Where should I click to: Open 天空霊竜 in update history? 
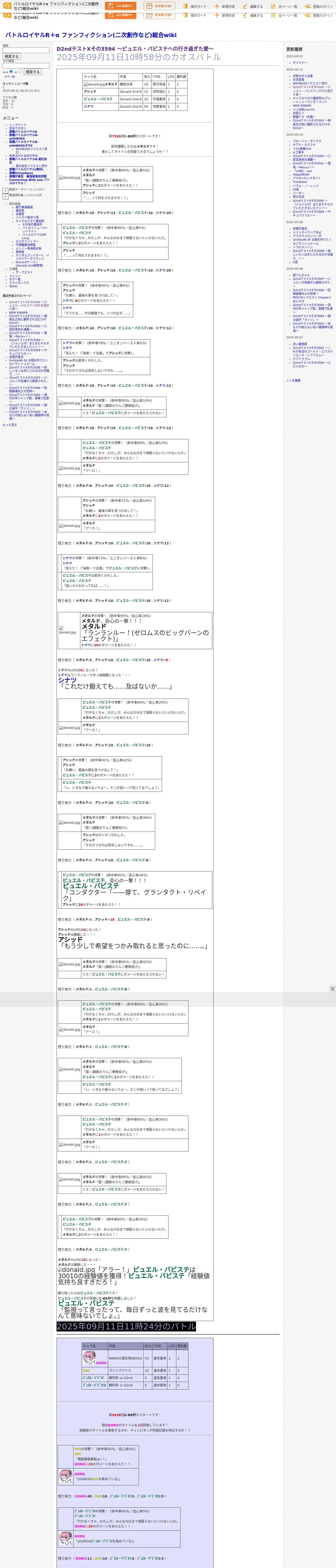[298, 80]
